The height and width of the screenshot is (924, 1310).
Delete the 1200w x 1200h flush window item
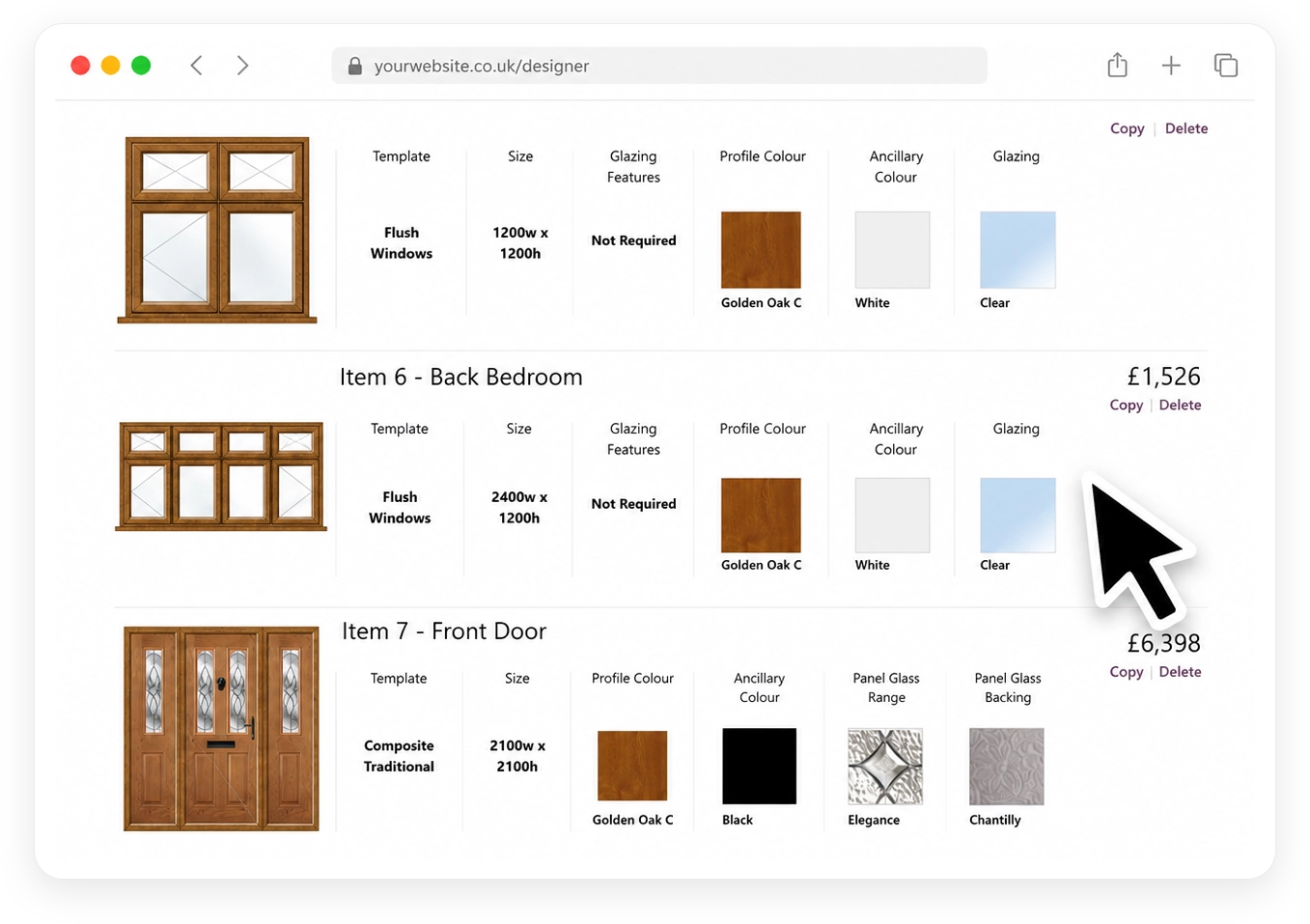coord(1186,128)
